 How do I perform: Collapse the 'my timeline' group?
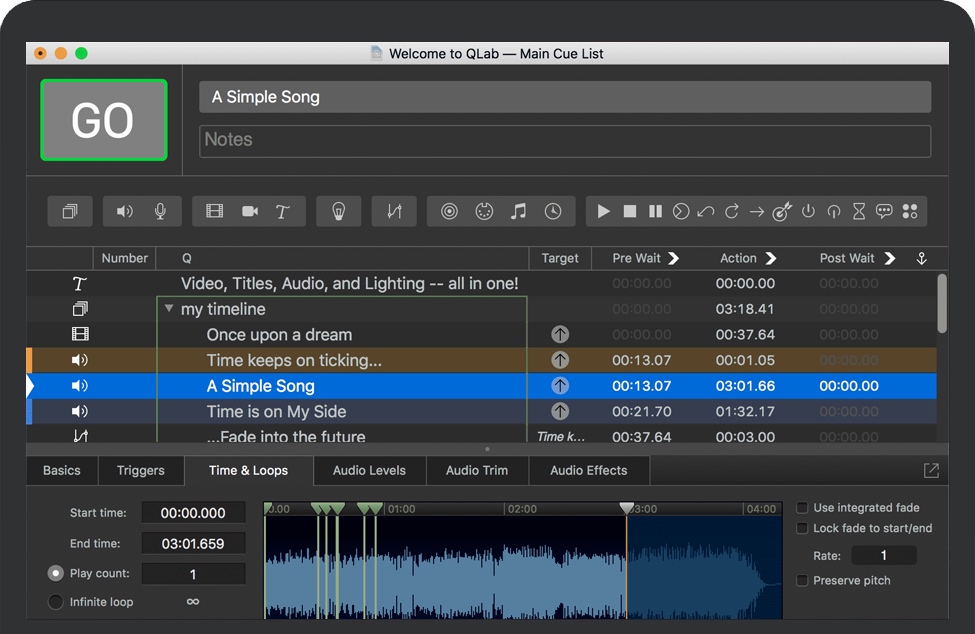click(x=169, y=309)
